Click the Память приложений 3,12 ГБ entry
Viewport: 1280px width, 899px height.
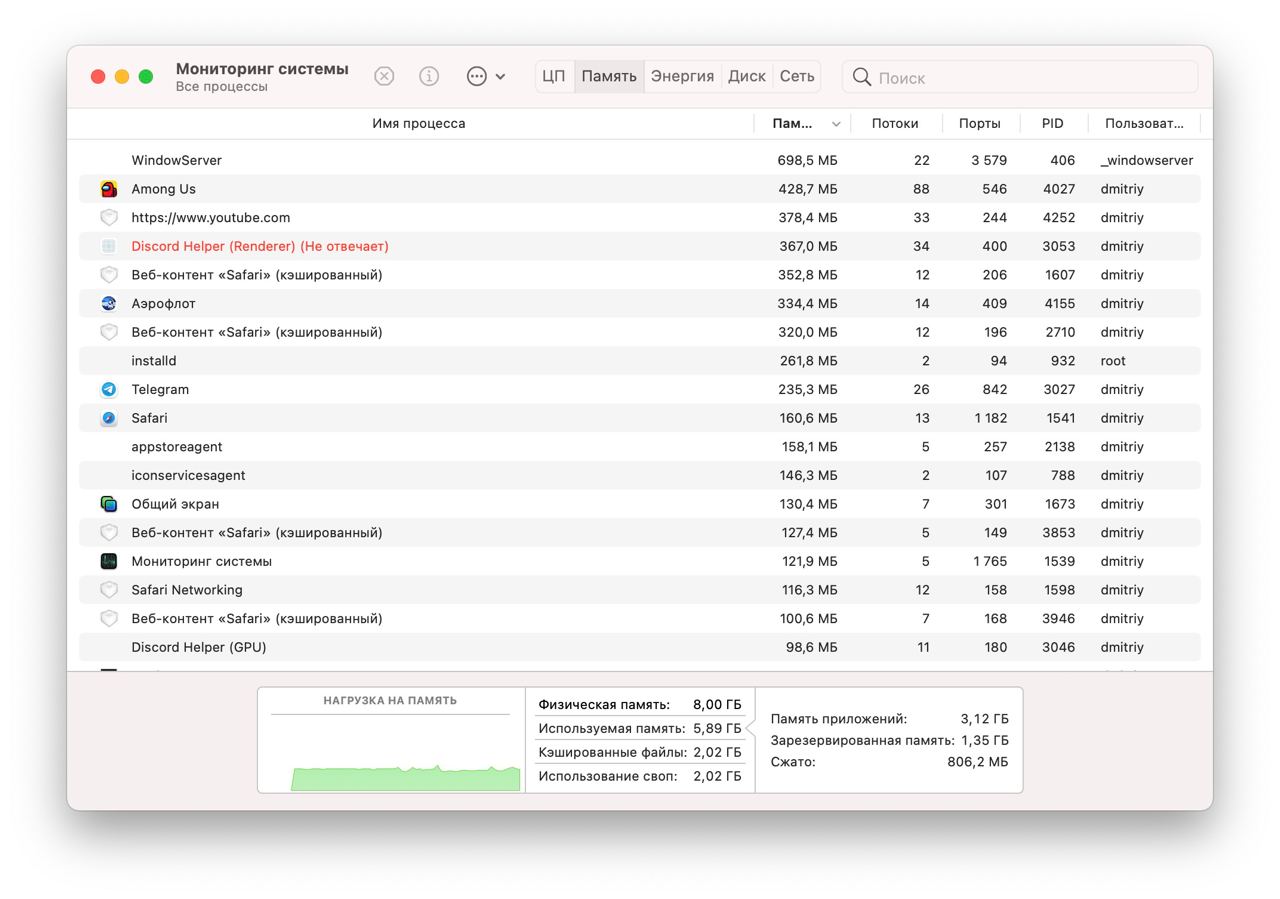[x=889, y=719]
